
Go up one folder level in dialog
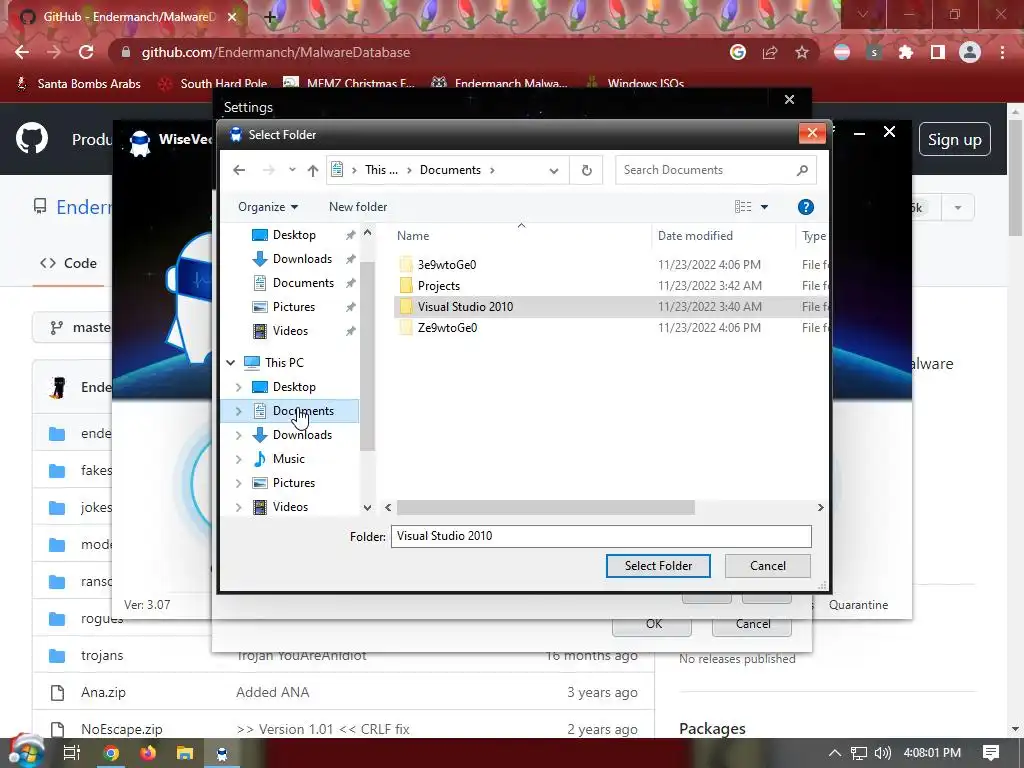313,170
